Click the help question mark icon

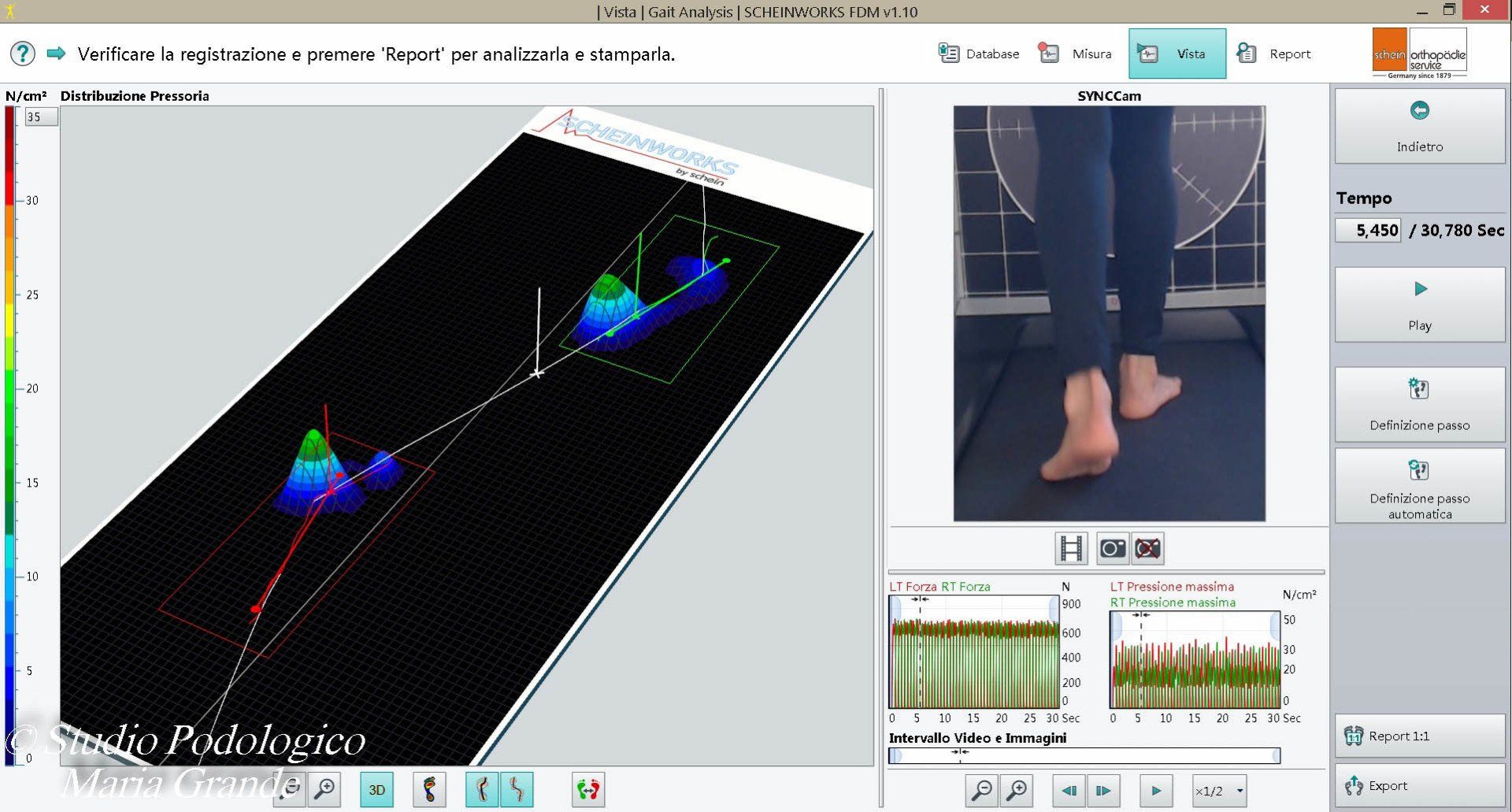click(22, 54)
